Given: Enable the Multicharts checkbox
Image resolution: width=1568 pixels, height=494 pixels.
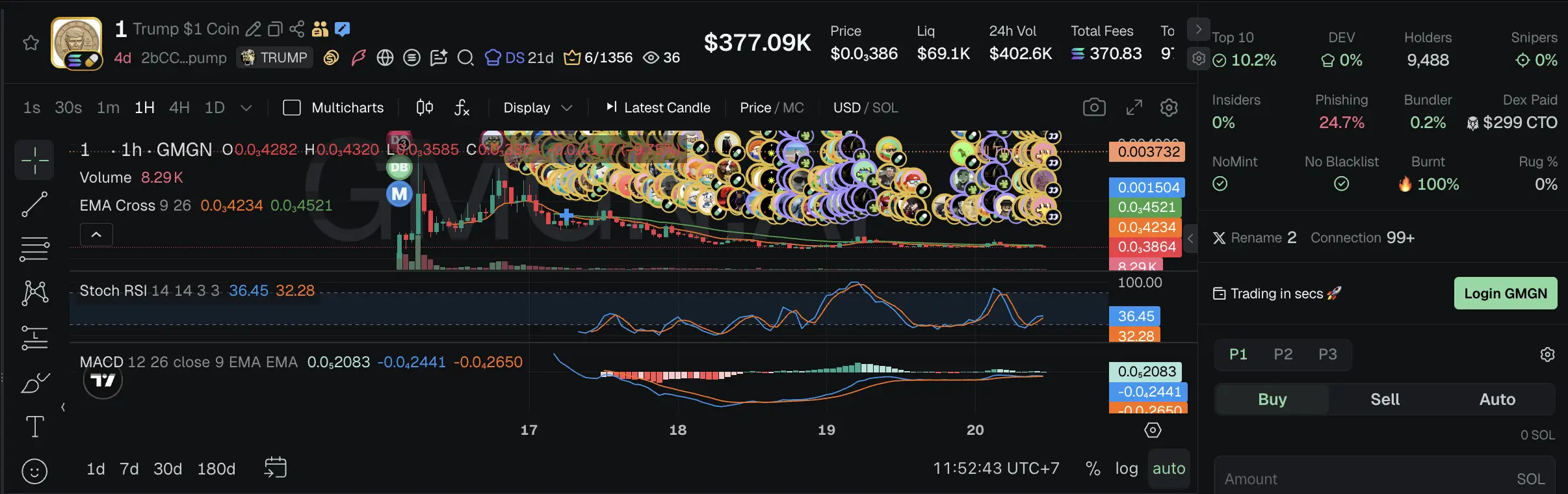Looking at the screenshot, I should click(x=292, y=107).
